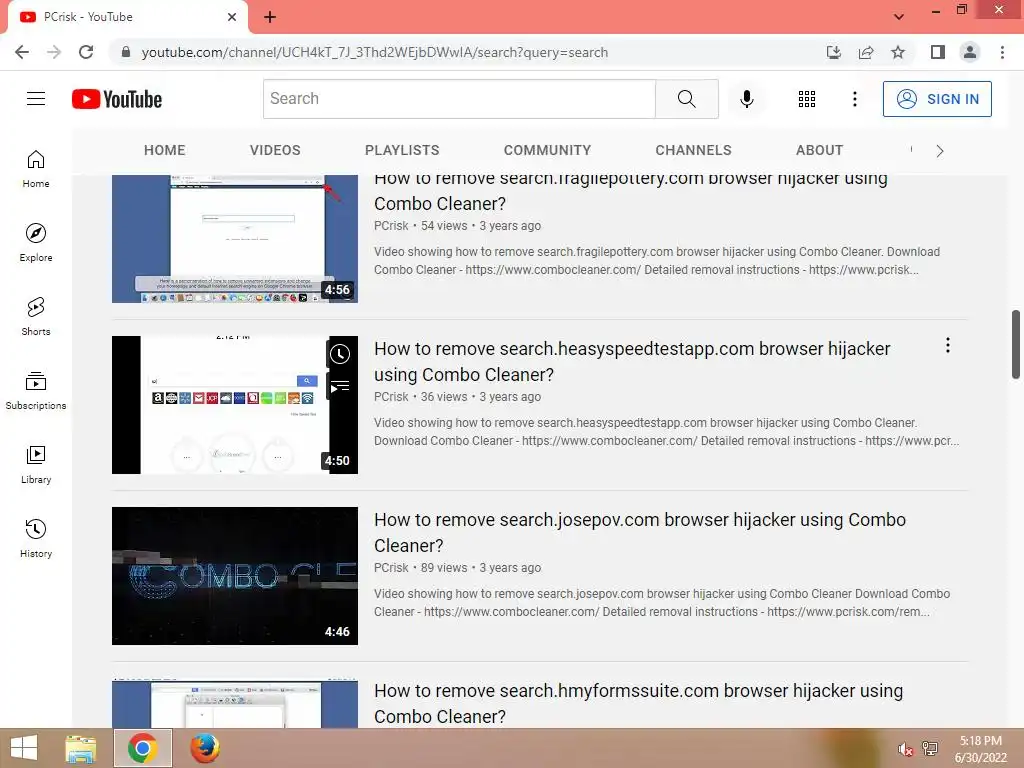Open taskbar clock showing 5:18 PM

981,749
